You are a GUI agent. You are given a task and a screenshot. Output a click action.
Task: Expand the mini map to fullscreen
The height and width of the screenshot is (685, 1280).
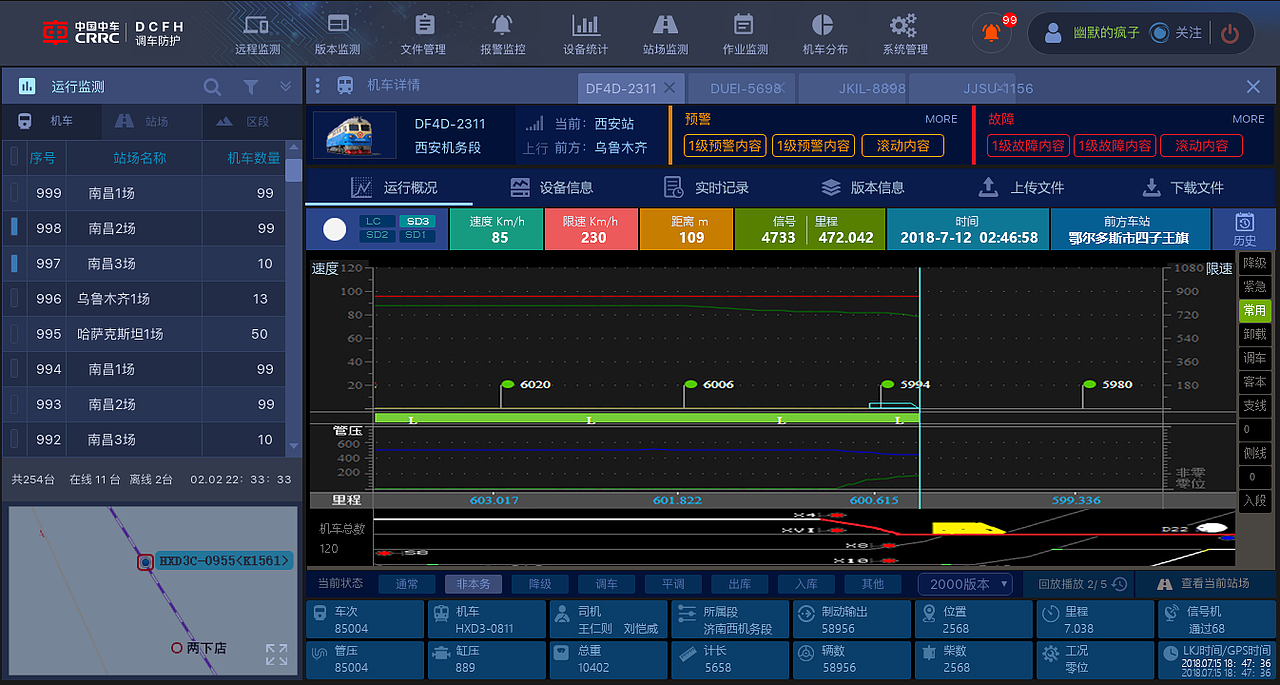click(x=277, y=655)
